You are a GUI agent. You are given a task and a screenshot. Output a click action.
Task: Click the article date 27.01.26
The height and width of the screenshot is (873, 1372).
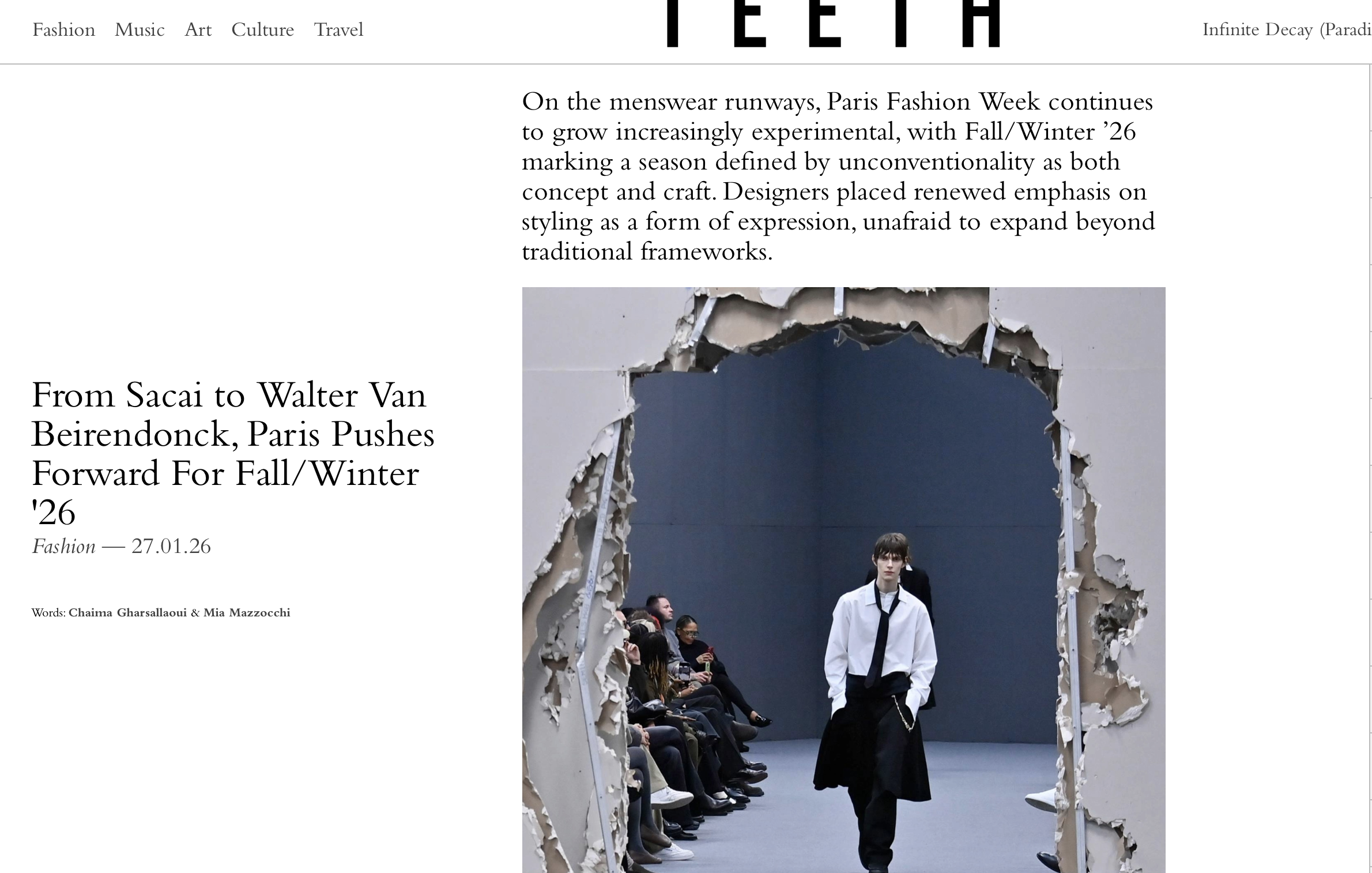[171, 546]
